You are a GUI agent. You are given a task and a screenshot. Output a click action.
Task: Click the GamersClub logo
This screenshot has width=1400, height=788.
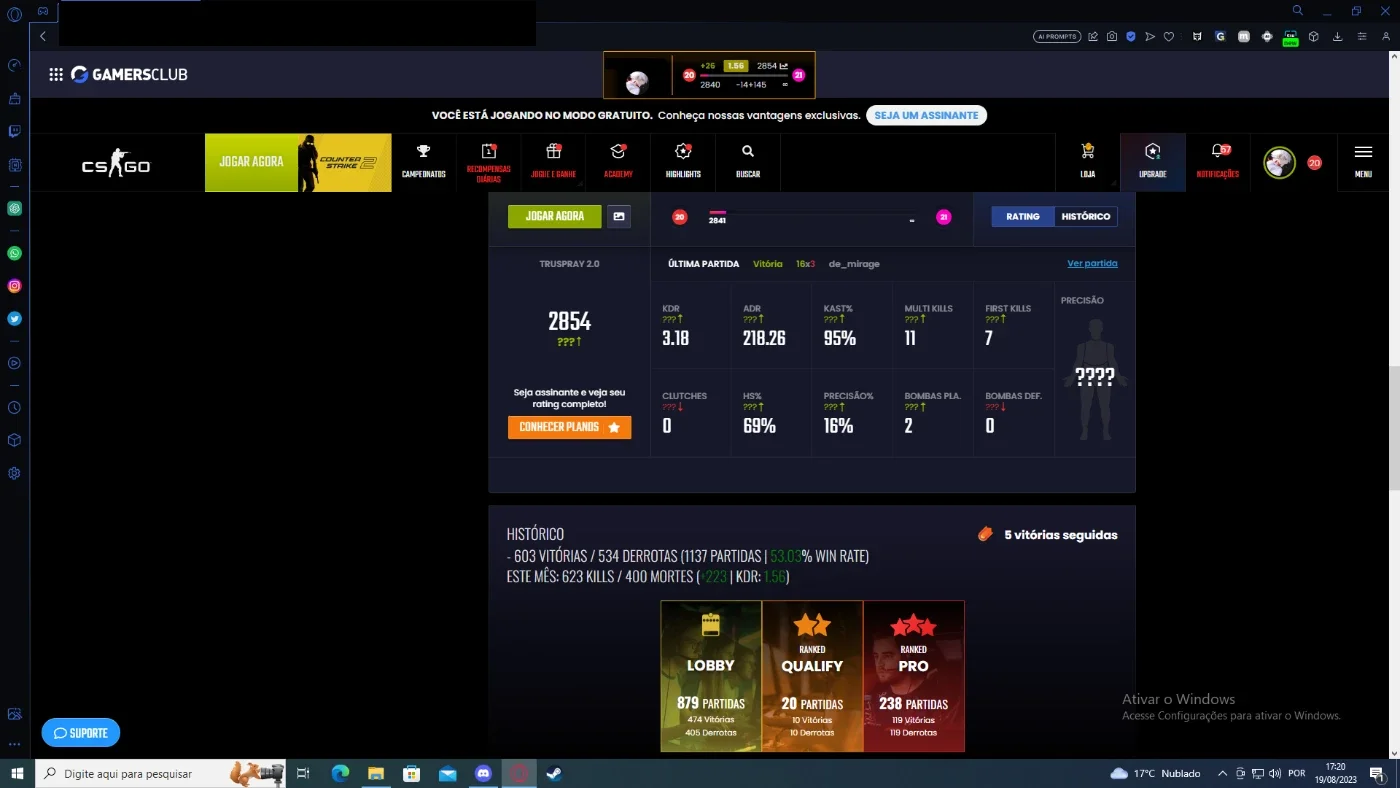tap(129, 75)
